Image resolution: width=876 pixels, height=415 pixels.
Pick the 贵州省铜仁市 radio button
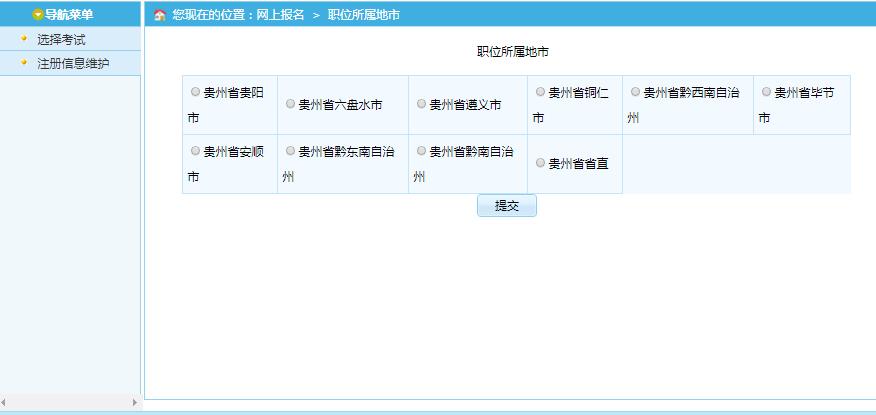tap(540, 92)
